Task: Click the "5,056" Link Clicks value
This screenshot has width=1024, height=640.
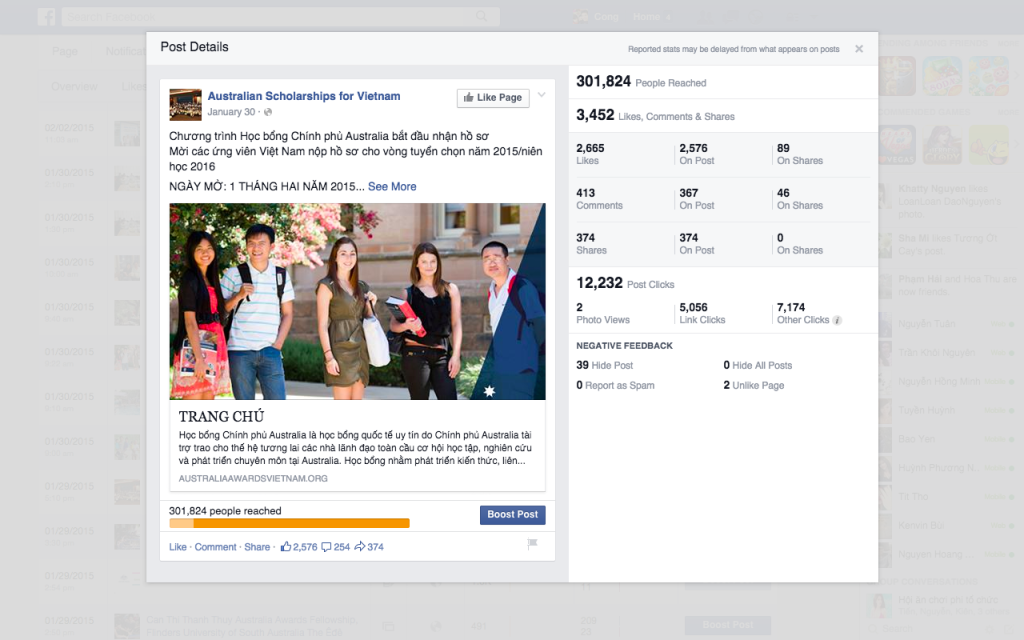Action: (x=694, y=308)
